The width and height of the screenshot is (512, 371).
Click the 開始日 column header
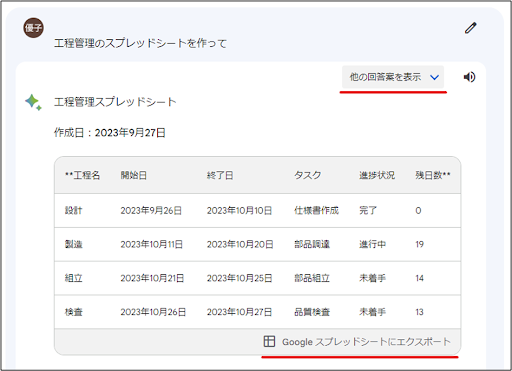coord(134,175)
